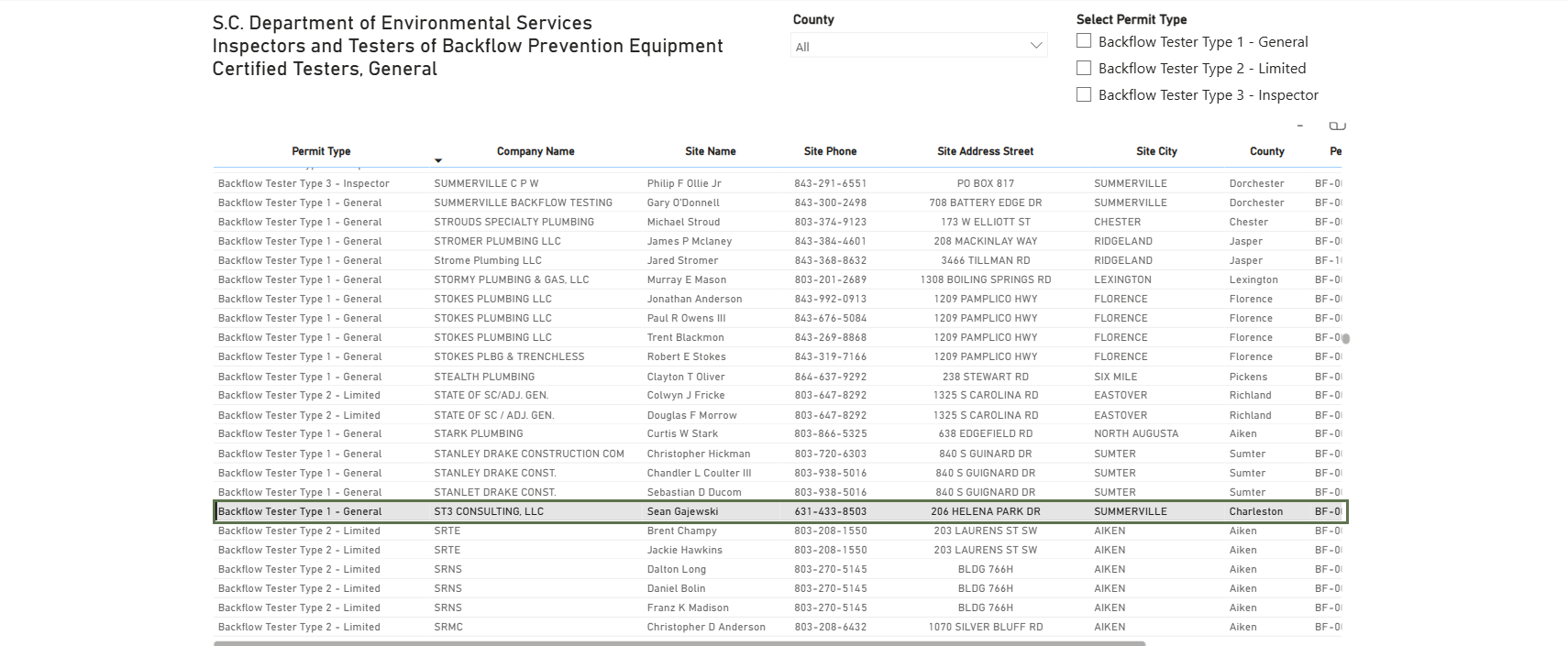Sort by Site Phone column header

point(830,151)
